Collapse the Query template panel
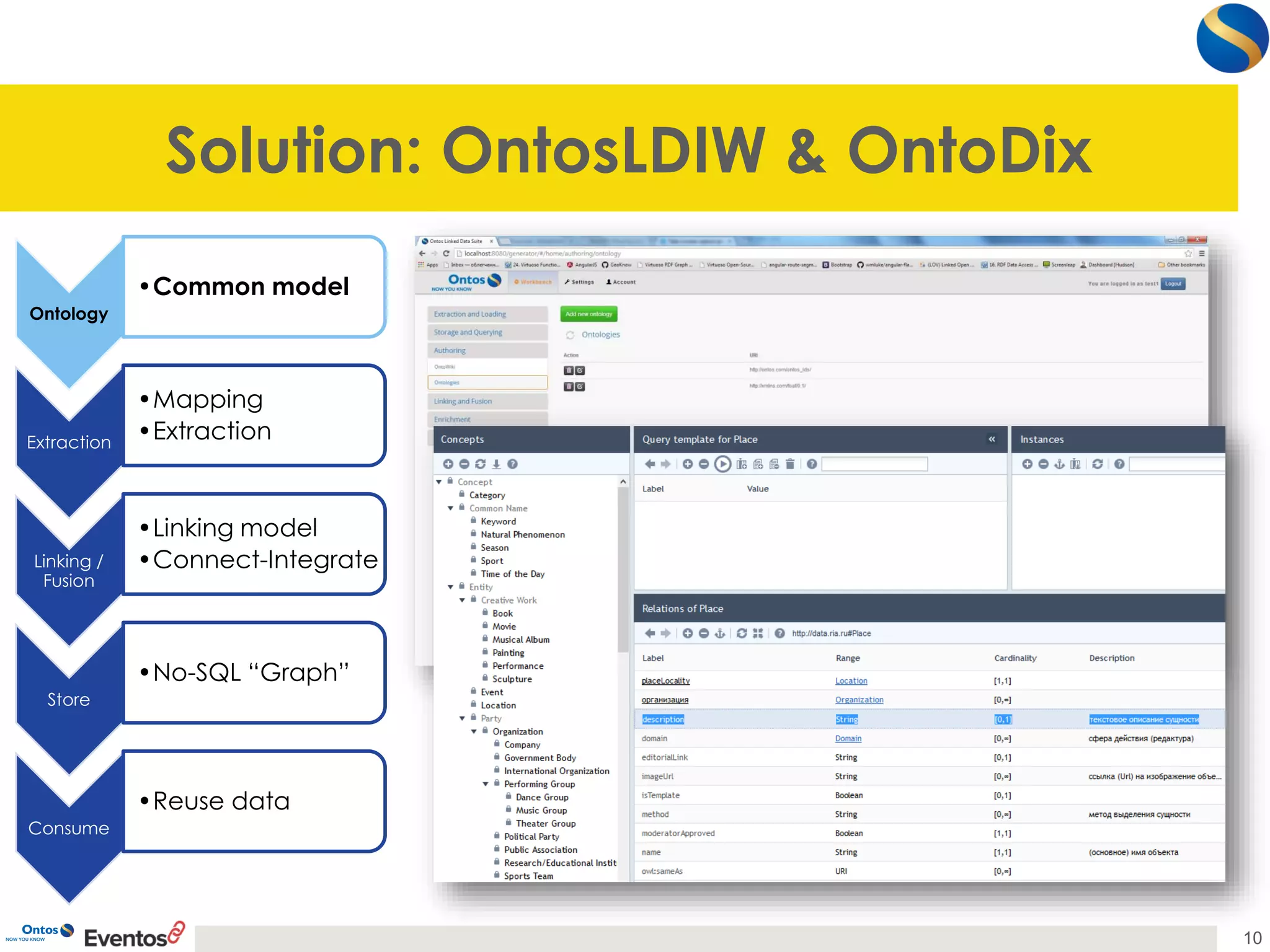This screenshot has height=952, width=1270. point(992,439)
